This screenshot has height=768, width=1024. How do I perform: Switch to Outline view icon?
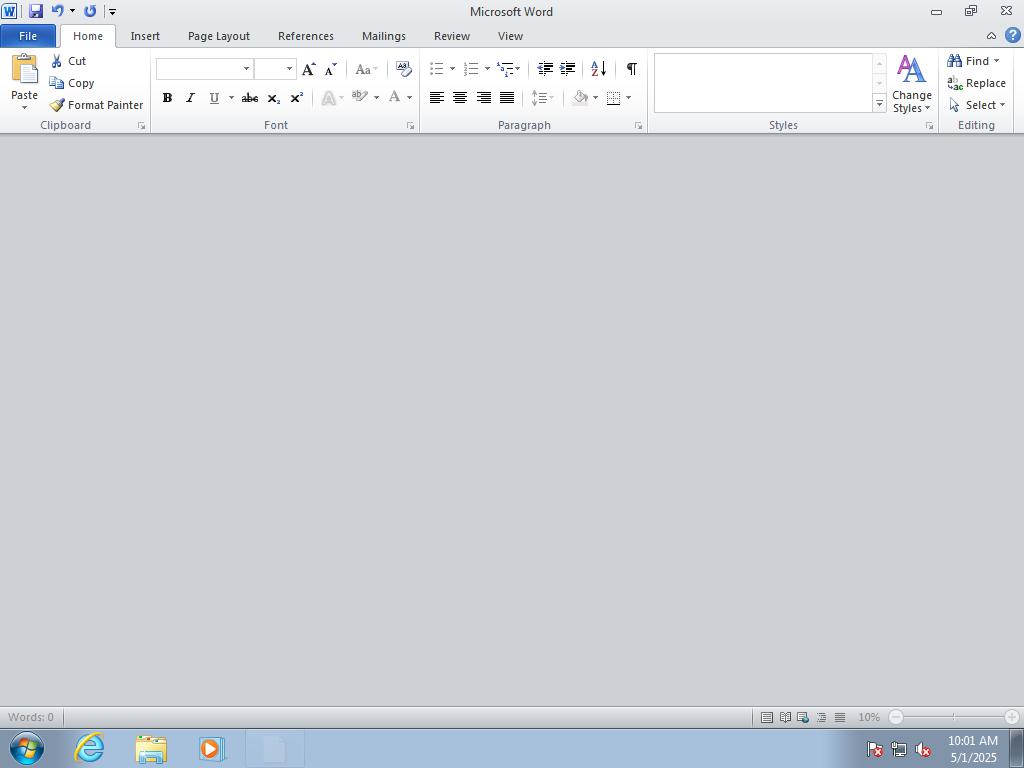click(x=822, y=717)
